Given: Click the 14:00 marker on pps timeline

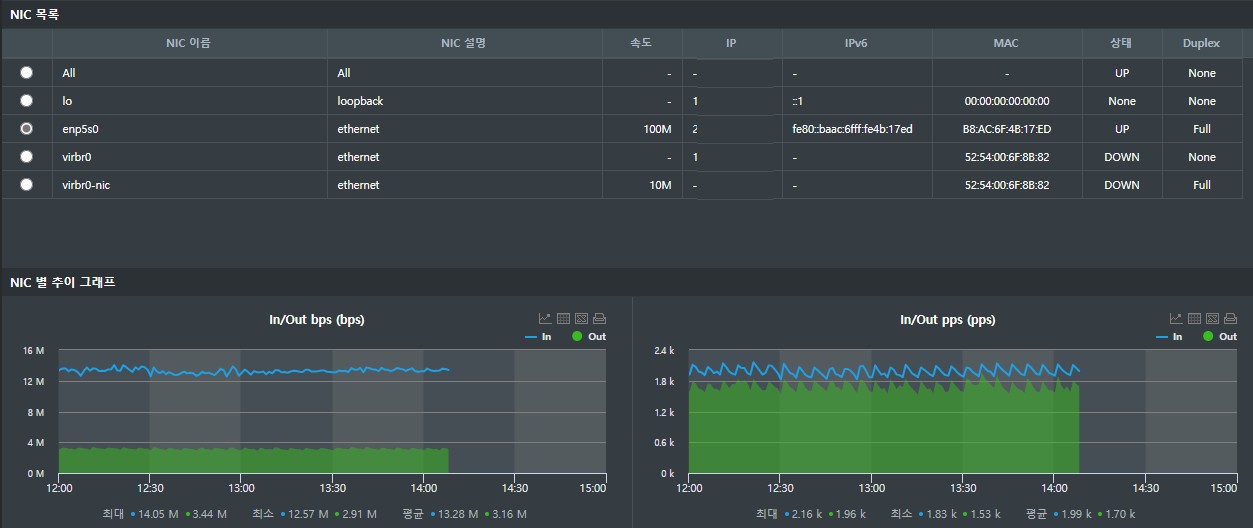Looking at the screenshot, I should (1054, 488).
